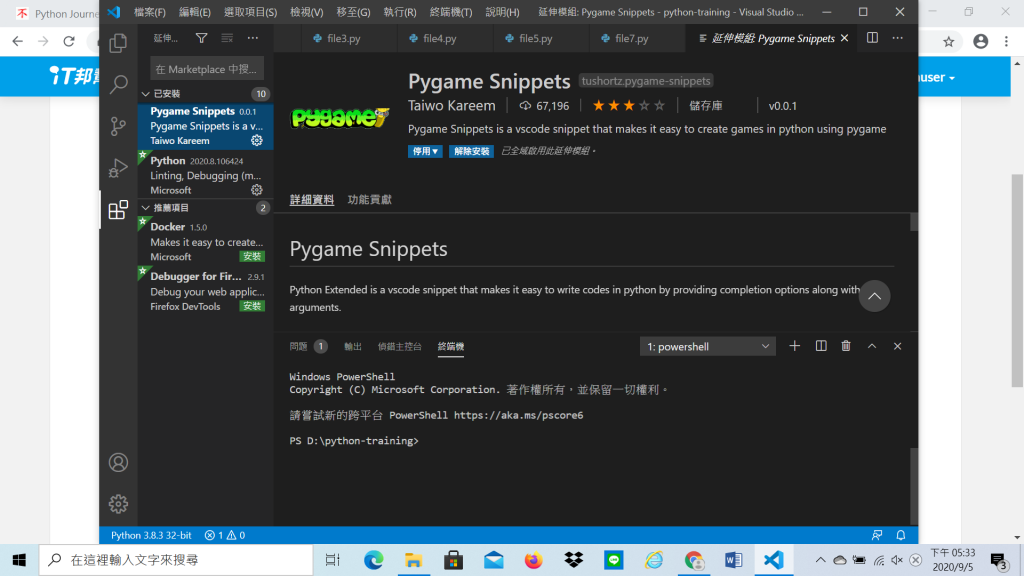Open the user dropdown in browser page
Image resolution: width=1024 pixels, height=576 pixels.
[938, 77]
